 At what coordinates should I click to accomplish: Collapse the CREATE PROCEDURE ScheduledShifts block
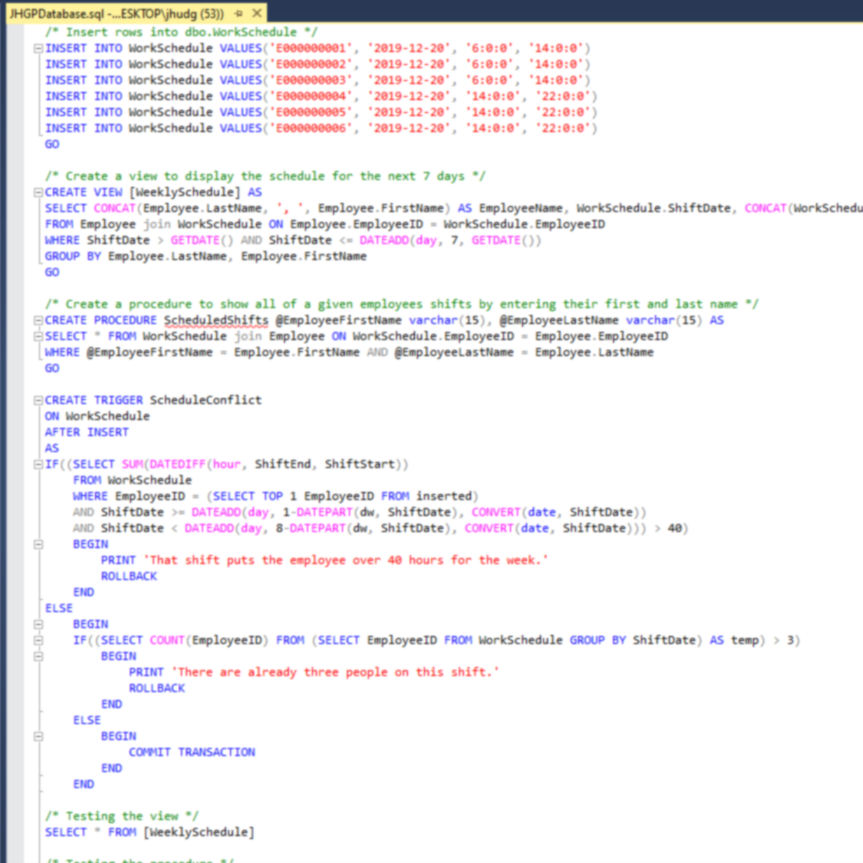point(38,320)
